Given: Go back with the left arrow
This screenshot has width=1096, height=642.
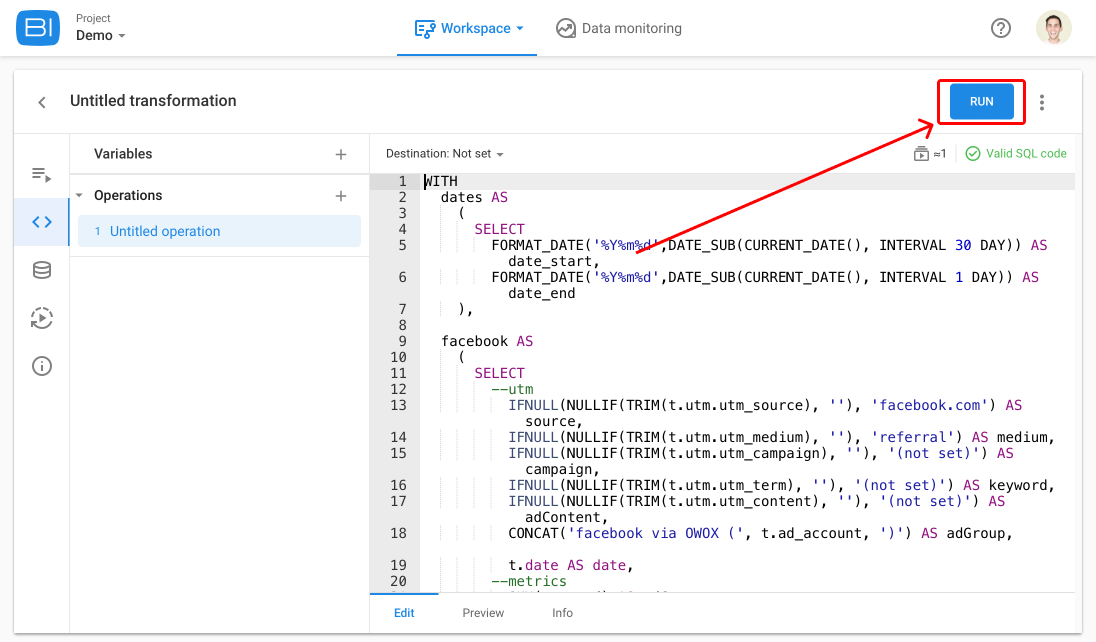Looking at the screenshot, I should (42, 102).
